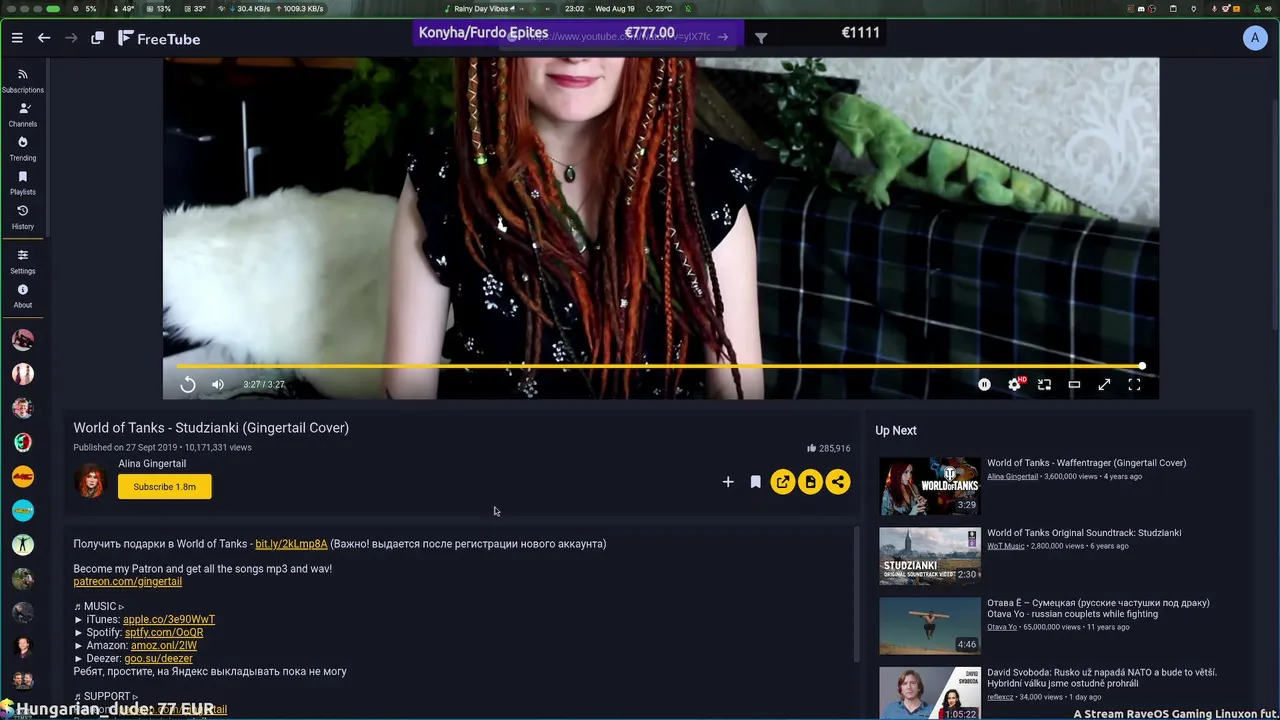The image size is (1280, 720).
Task: Toggle the player screenshot or stats button
Action: pyautogui.click(x=984, y=385)
